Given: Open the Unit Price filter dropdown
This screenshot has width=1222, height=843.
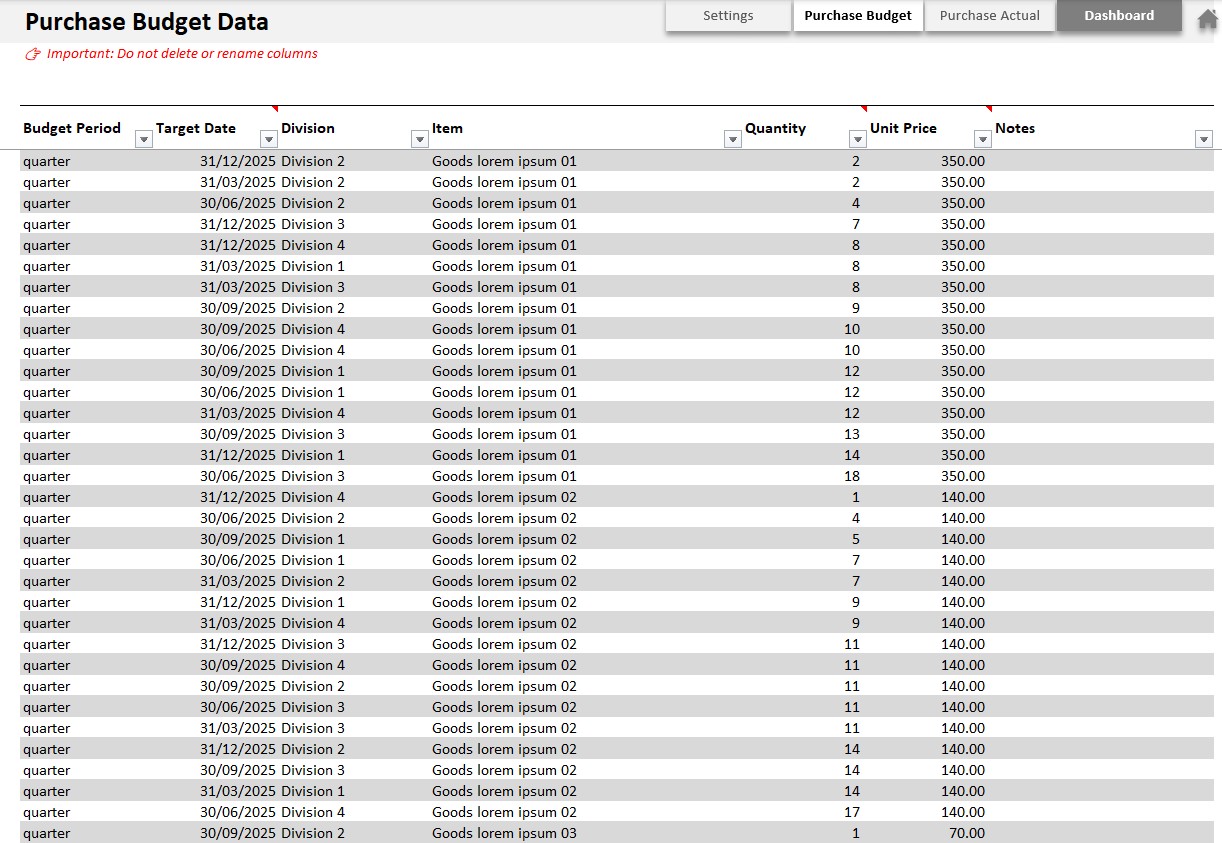Looking at the screenshot, I should pyautogui.click(x=982, y=139).
